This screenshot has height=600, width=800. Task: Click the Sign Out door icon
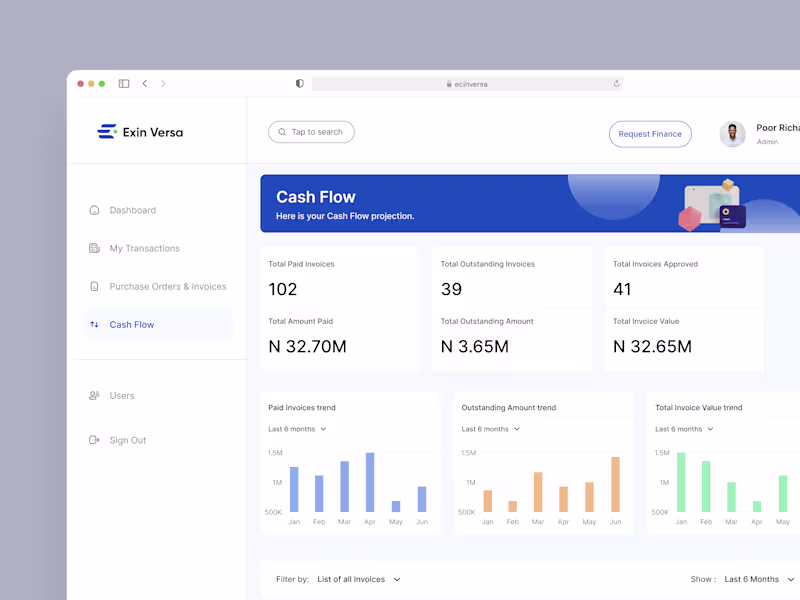[94, 440]
